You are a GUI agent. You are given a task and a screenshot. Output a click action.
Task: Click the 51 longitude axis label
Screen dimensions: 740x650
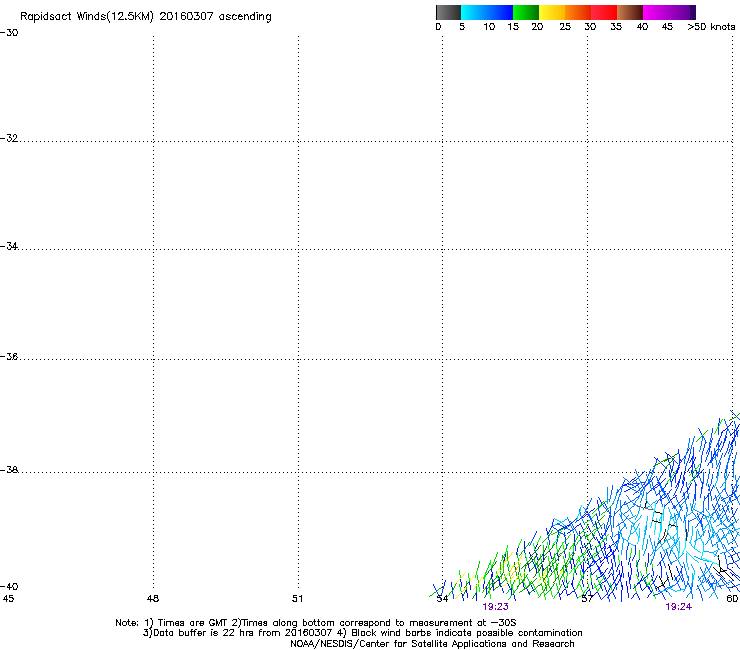tap(297, 599)
